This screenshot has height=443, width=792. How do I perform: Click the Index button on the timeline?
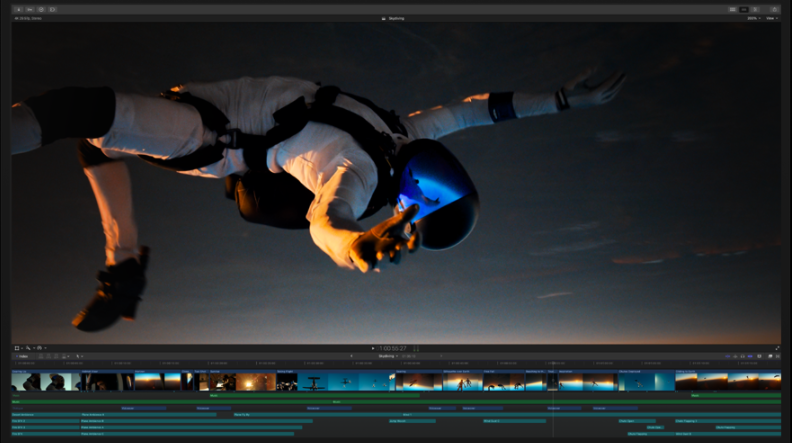(21, 356)
